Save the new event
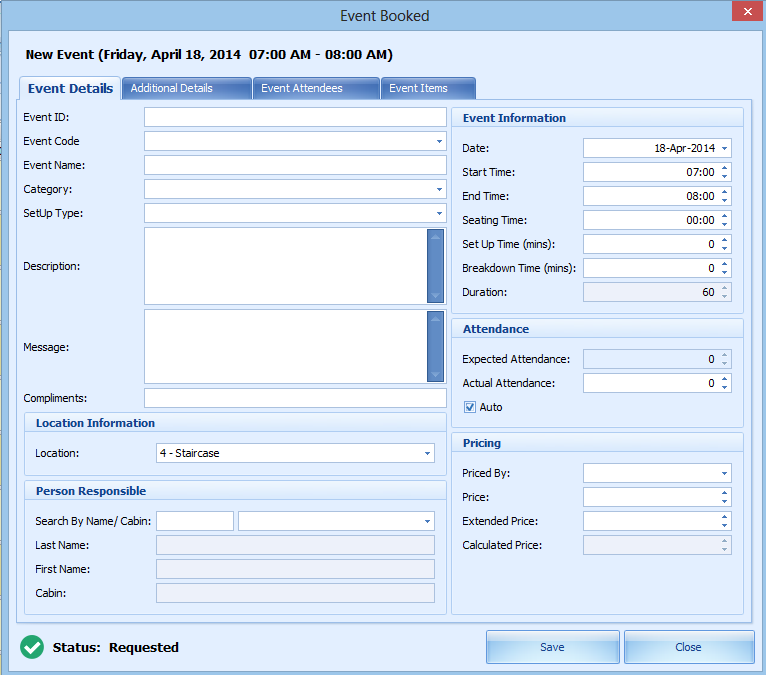 click(553, 647)
